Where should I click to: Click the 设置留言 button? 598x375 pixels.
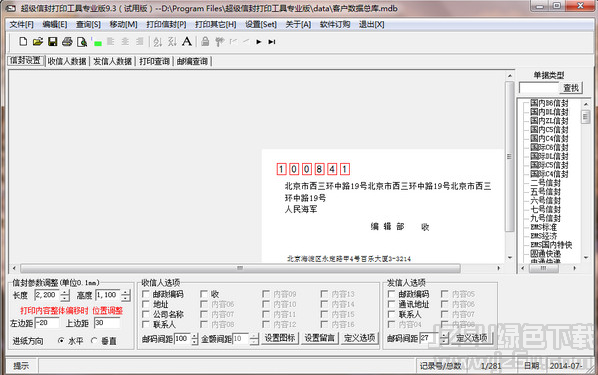point(319,338)
